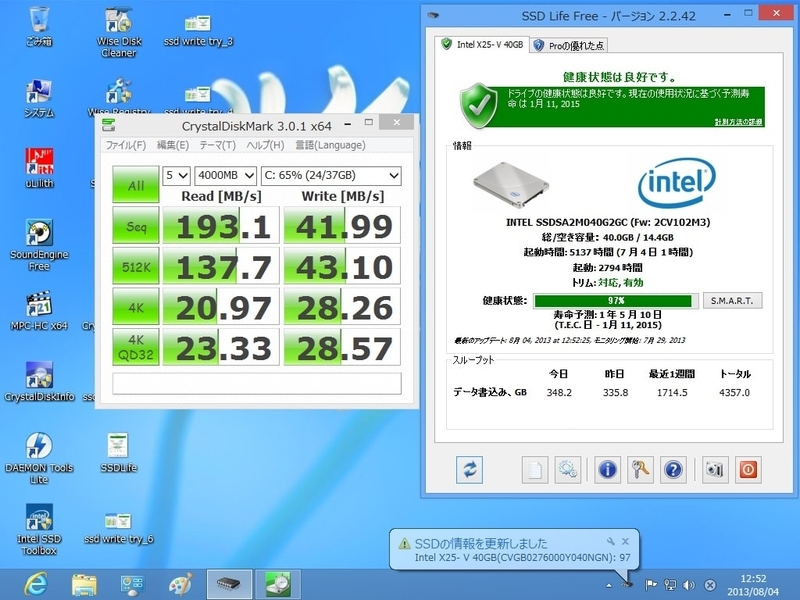800x600 pixels.
Task: Open ssd write try_6 desktop file
Action: (x=118, y=528)
